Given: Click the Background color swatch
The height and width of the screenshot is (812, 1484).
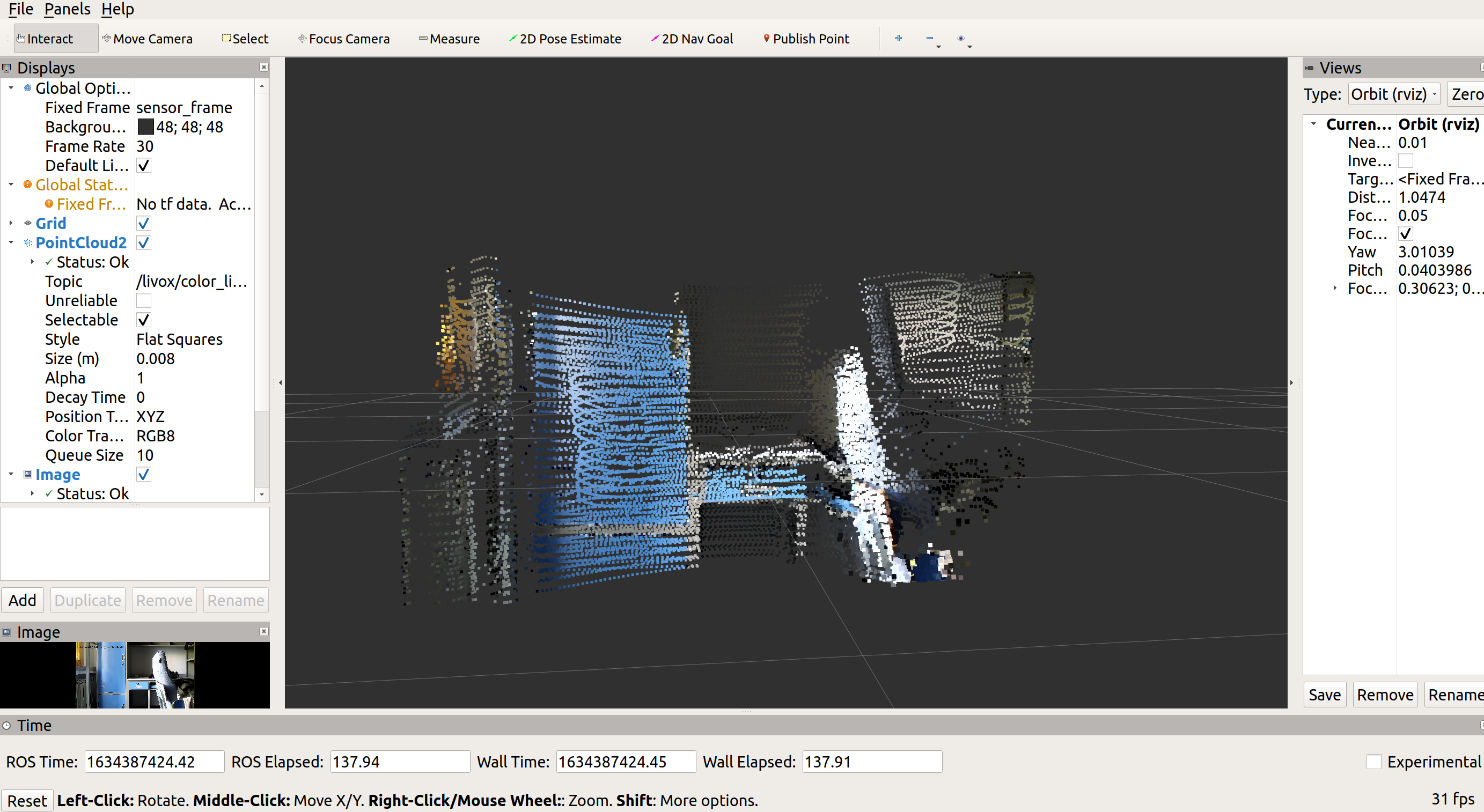Looking at the screenshot, I should (x=146, y=127).
